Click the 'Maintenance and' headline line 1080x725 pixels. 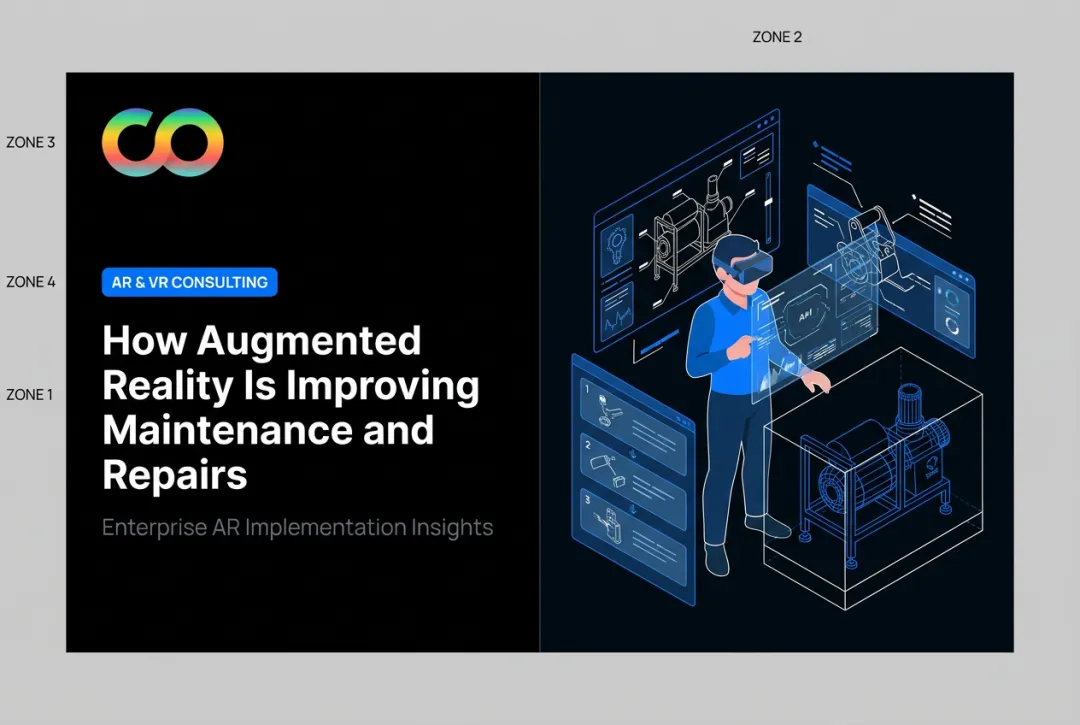[x=268, y=430]
